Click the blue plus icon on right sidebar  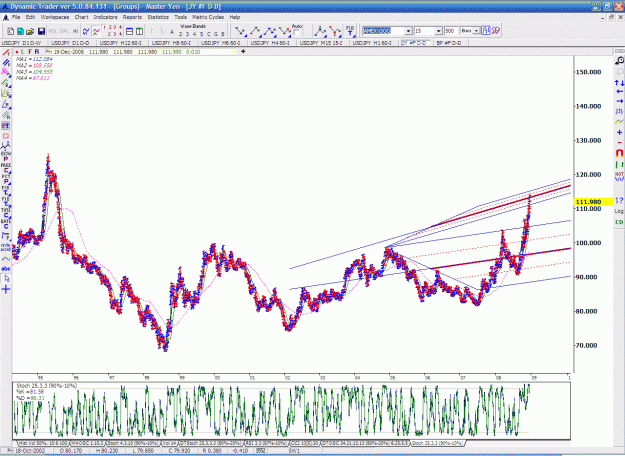(x=619, y=132)
